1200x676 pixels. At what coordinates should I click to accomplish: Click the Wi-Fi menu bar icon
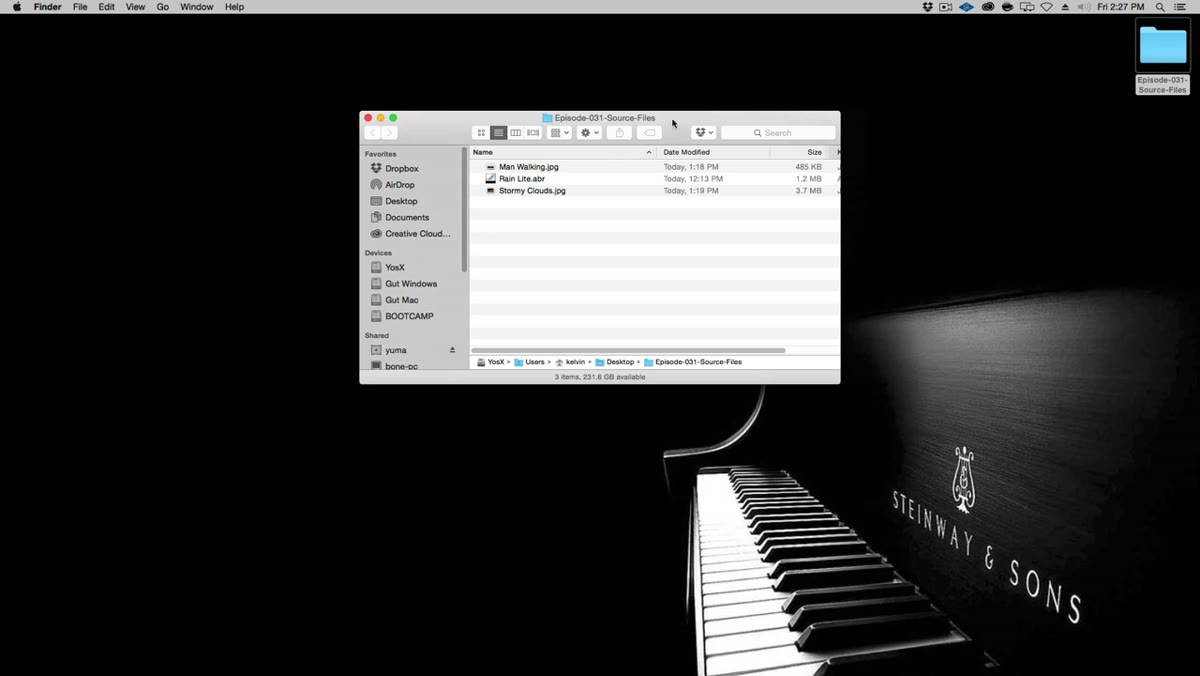1047,7
